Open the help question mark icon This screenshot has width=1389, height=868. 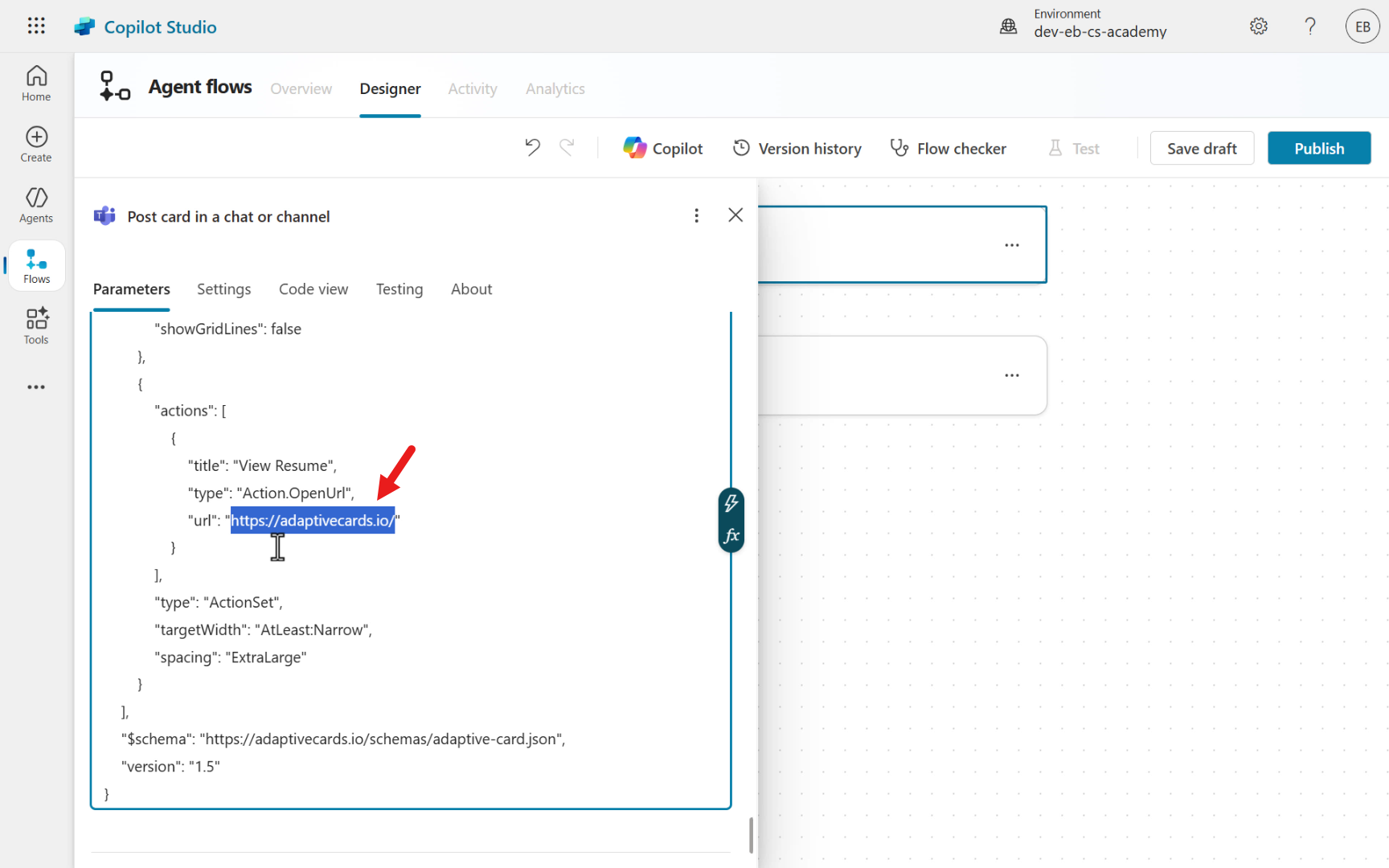pyautogui.click(x=1309, y=27)
